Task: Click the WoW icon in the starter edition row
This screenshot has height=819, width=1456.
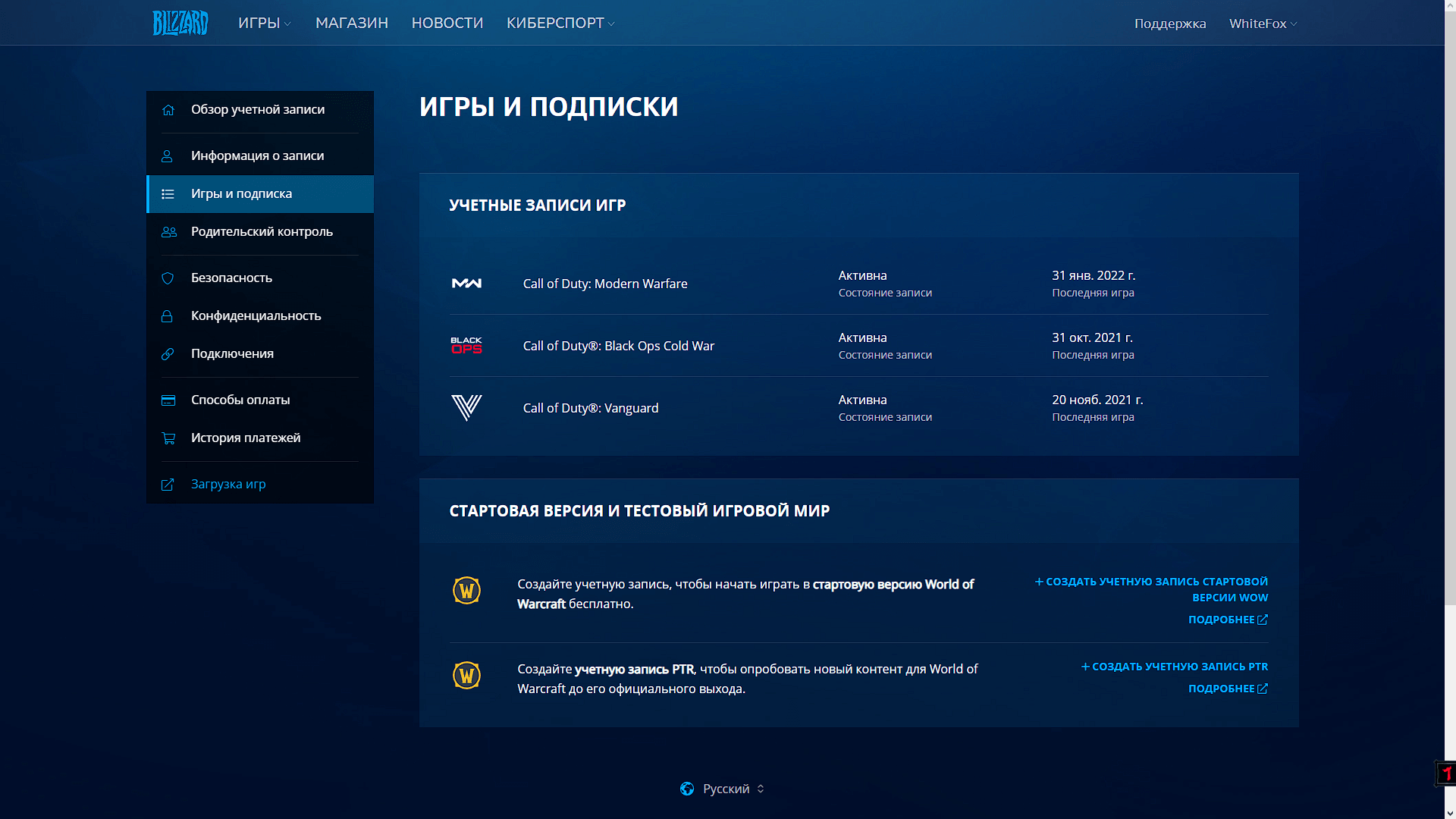Action: [466, 591]
